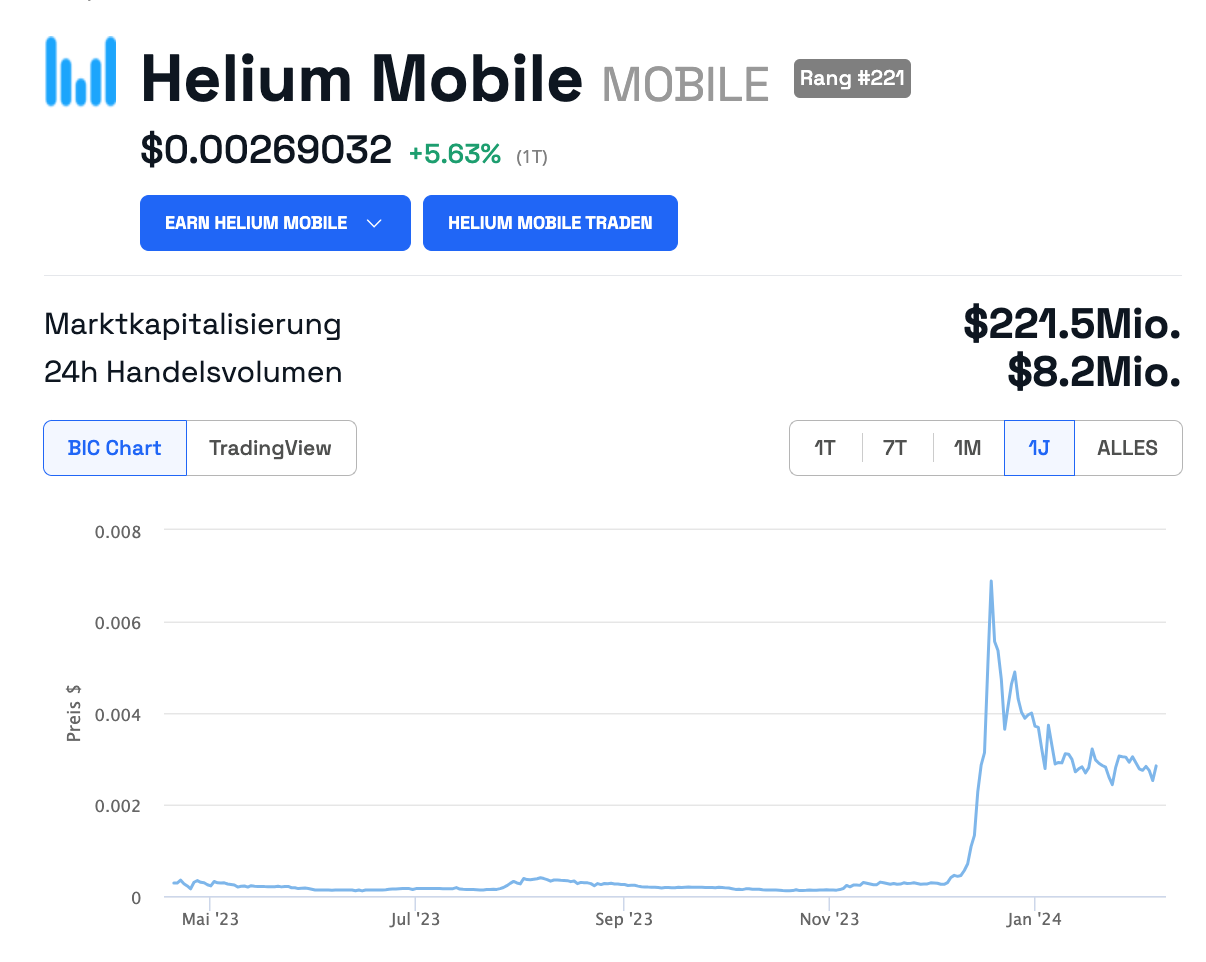
Task: Show the ALLES full history range
Action: (x=1128, y=448)
